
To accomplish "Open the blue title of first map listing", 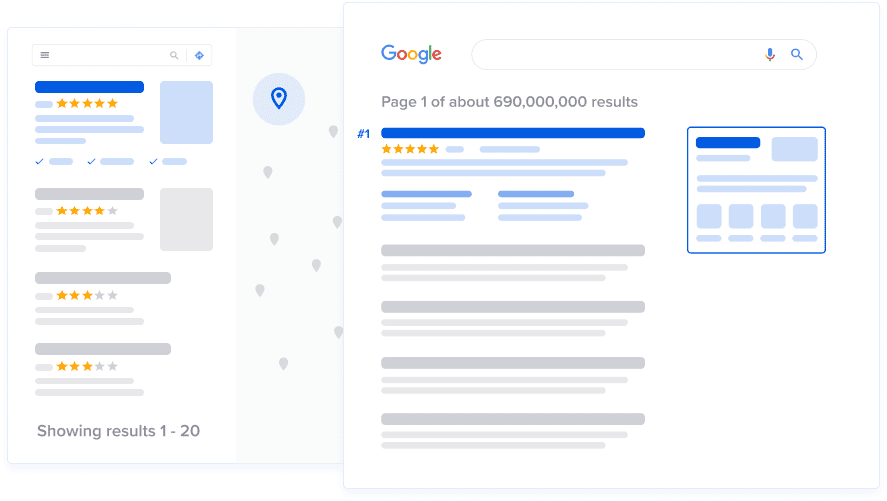I will [89, 87].
